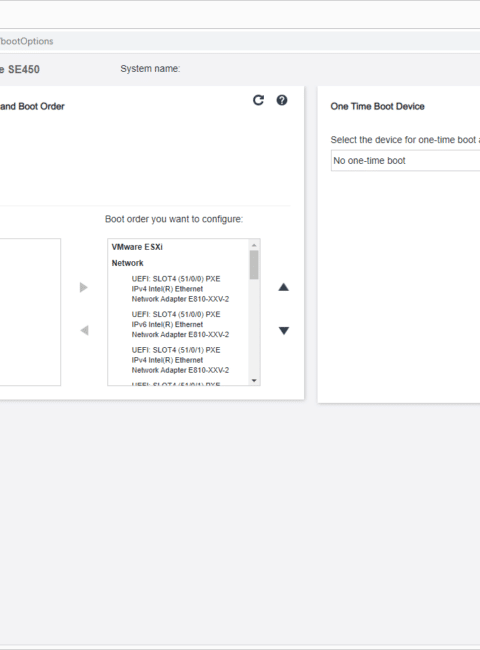
Task: Move selected boot entry up
Action: point(284,287)
